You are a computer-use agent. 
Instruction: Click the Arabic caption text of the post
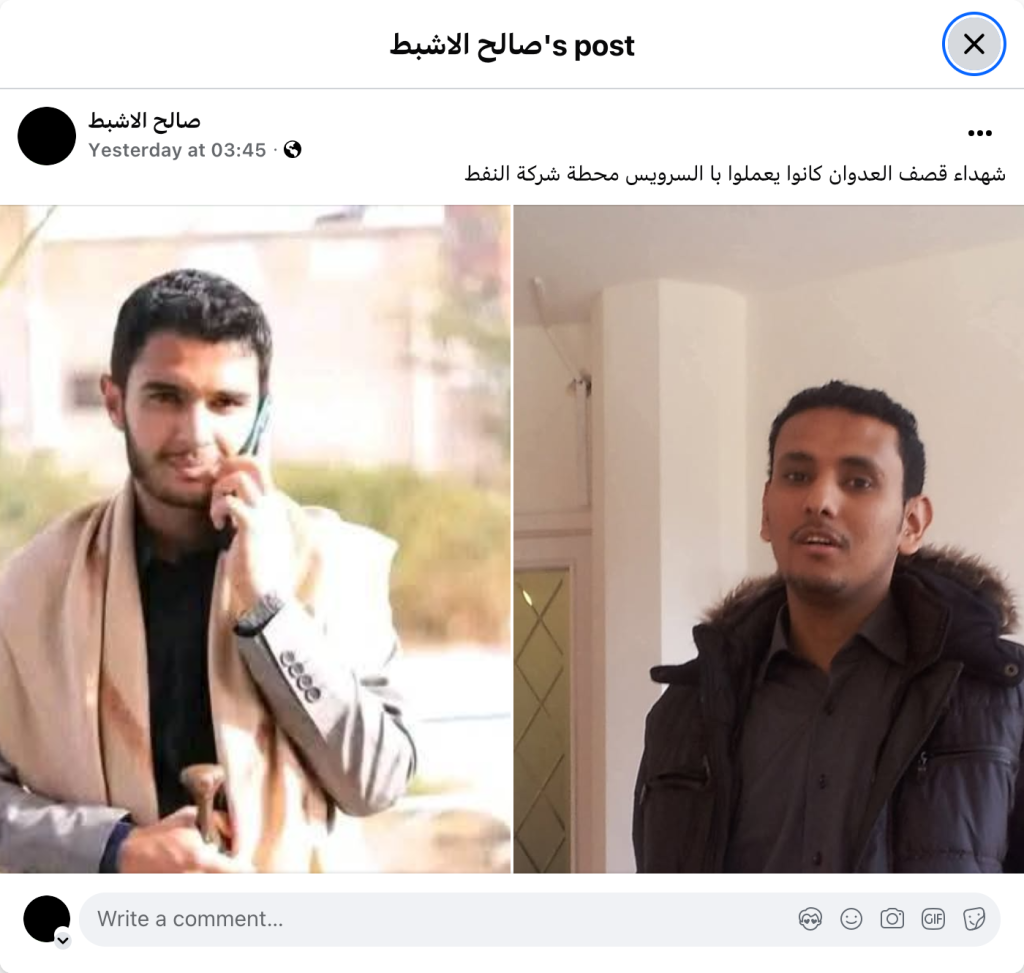(x=735, y=174)
